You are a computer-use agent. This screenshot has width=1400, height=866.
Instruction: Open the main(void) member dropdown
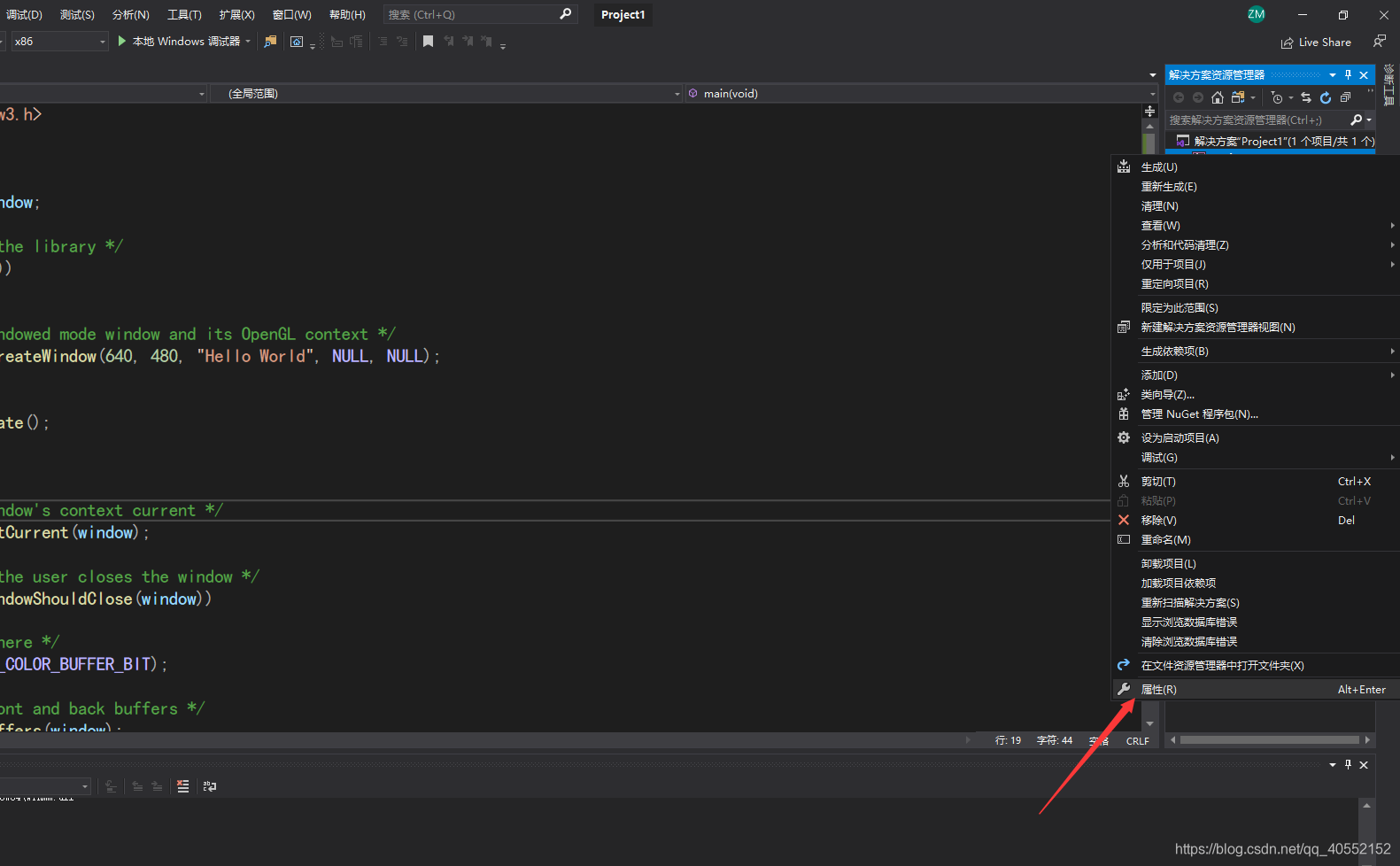[920, 93]
